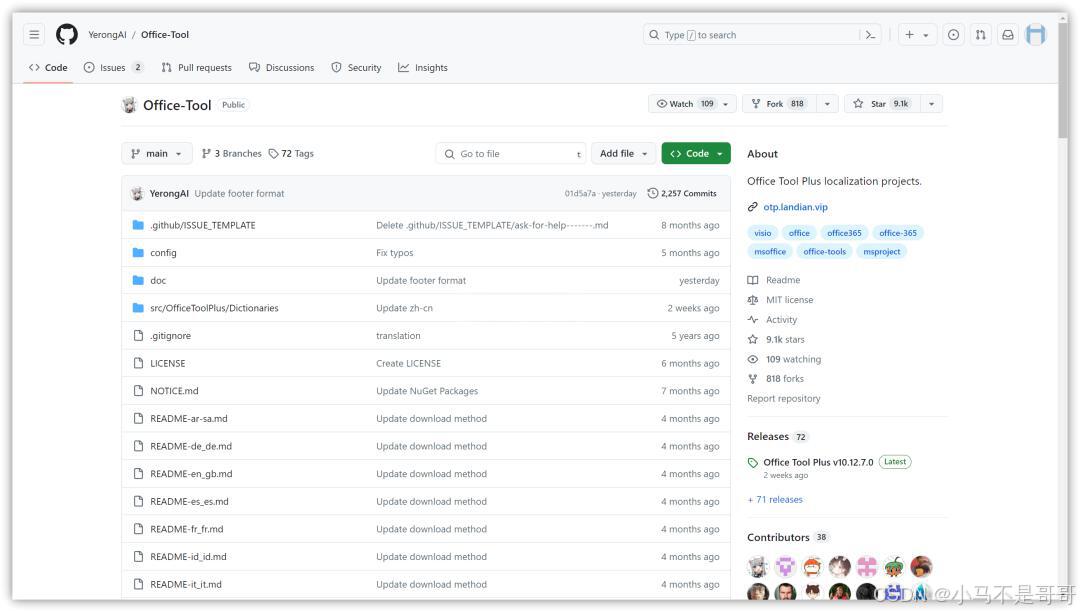
Task: Open the + 71 releases link
Action: click(x=775, y=500)
